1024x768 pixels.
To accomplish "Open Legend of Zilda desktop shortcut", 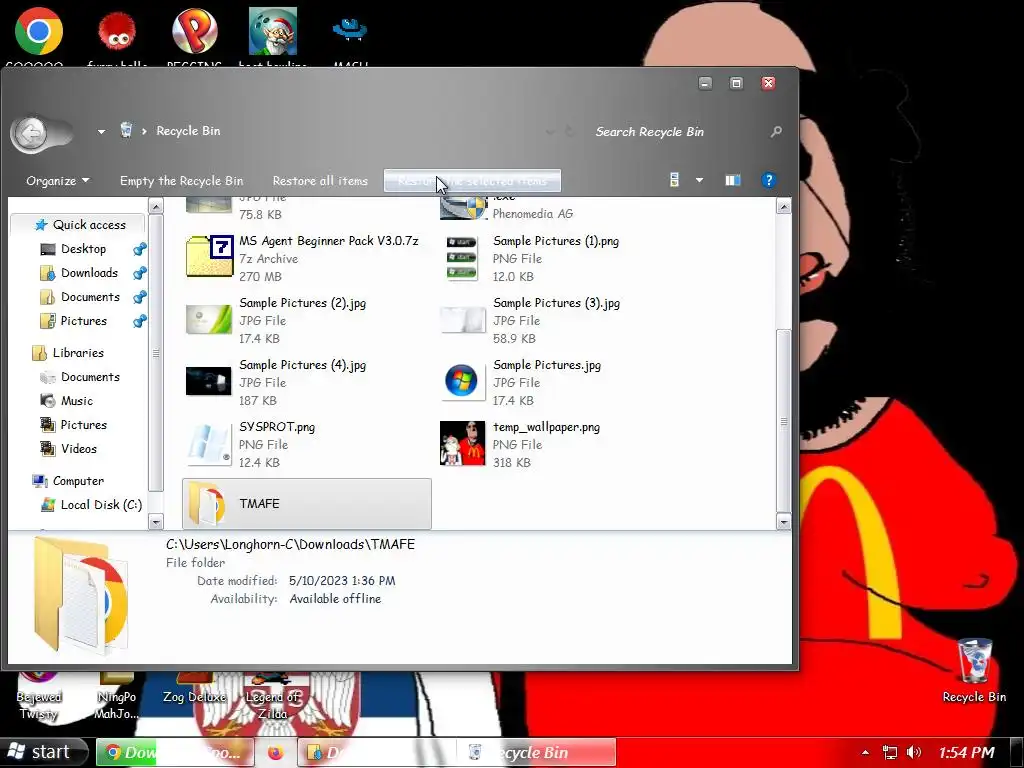I will 272,696.
